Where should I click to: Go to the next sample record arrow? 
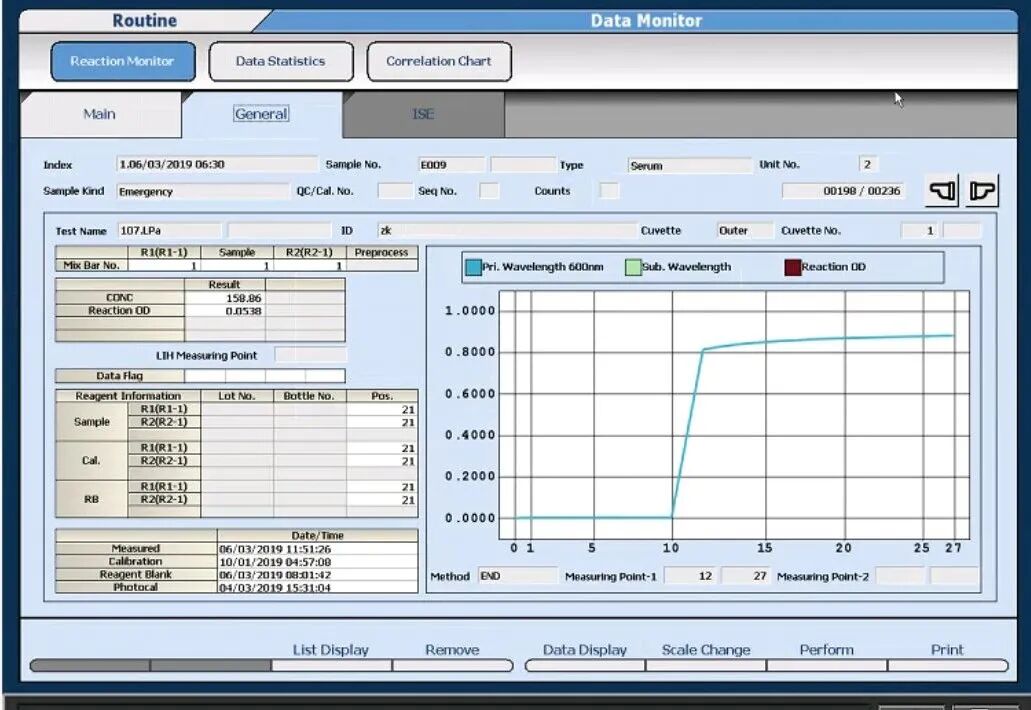(982, 191)
